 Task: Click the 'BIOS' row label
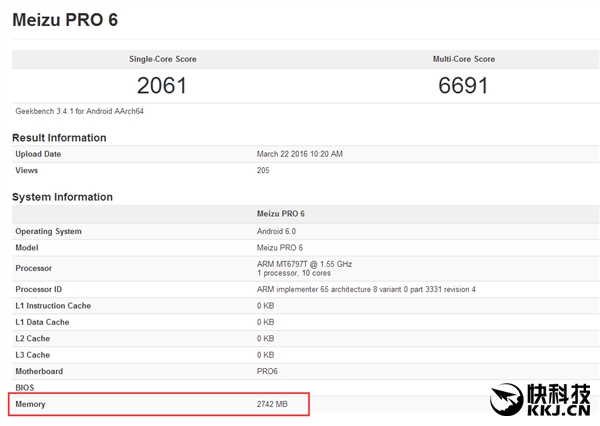(x=25, y=388)
